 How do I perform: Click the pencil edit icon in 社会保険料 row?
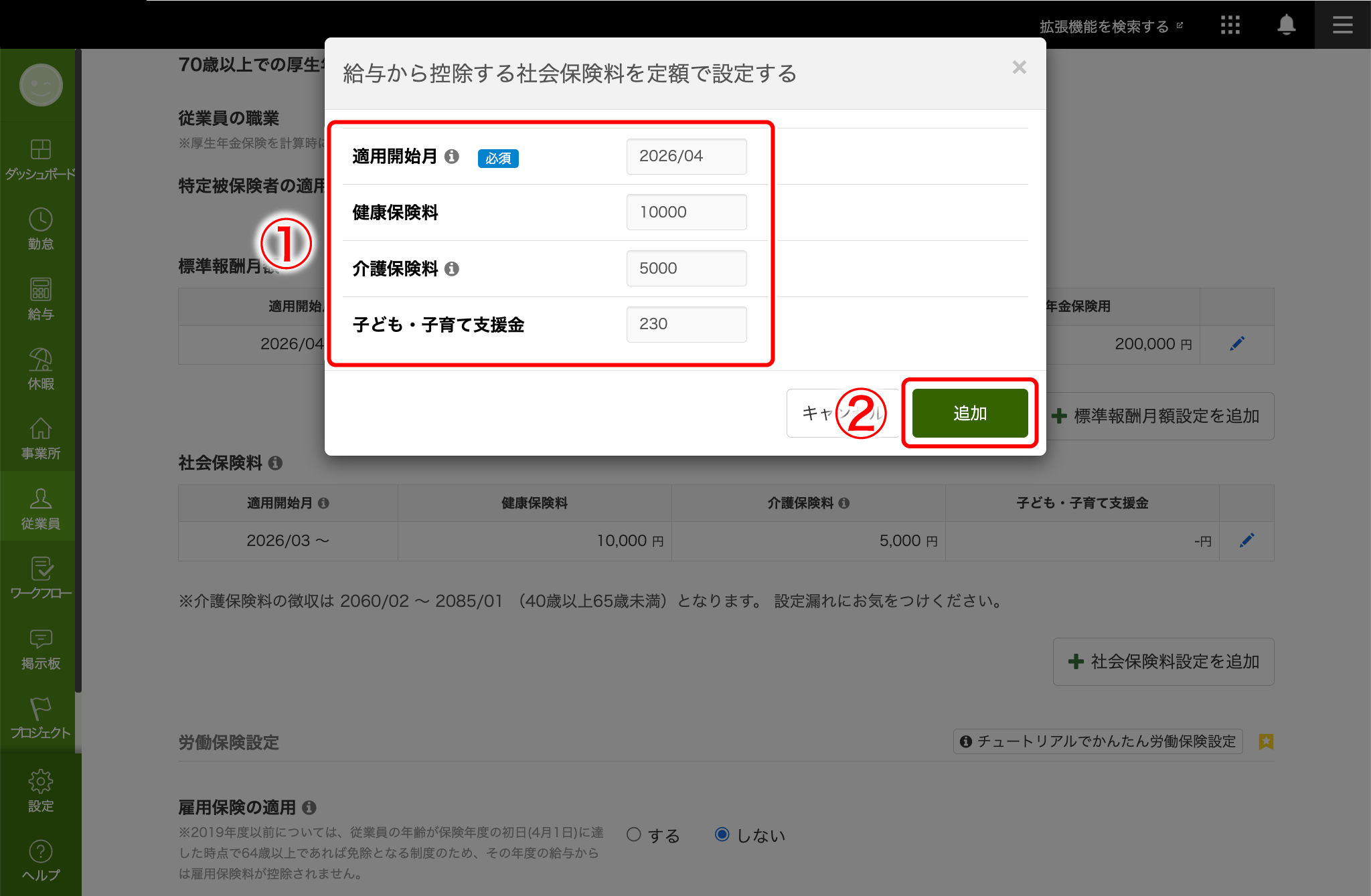coord(1246,541)
